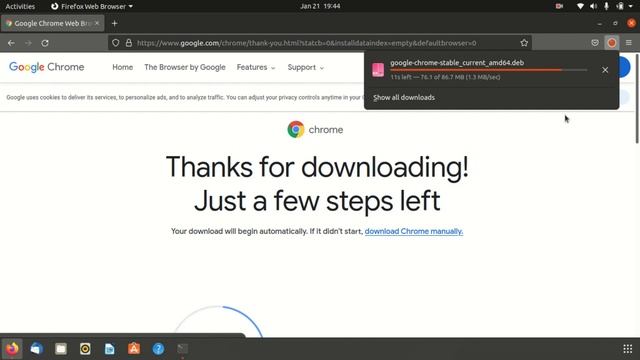Open Files from the dock
Screen dimensions: 640x360
pyautogui.click(x=61, y=349)
